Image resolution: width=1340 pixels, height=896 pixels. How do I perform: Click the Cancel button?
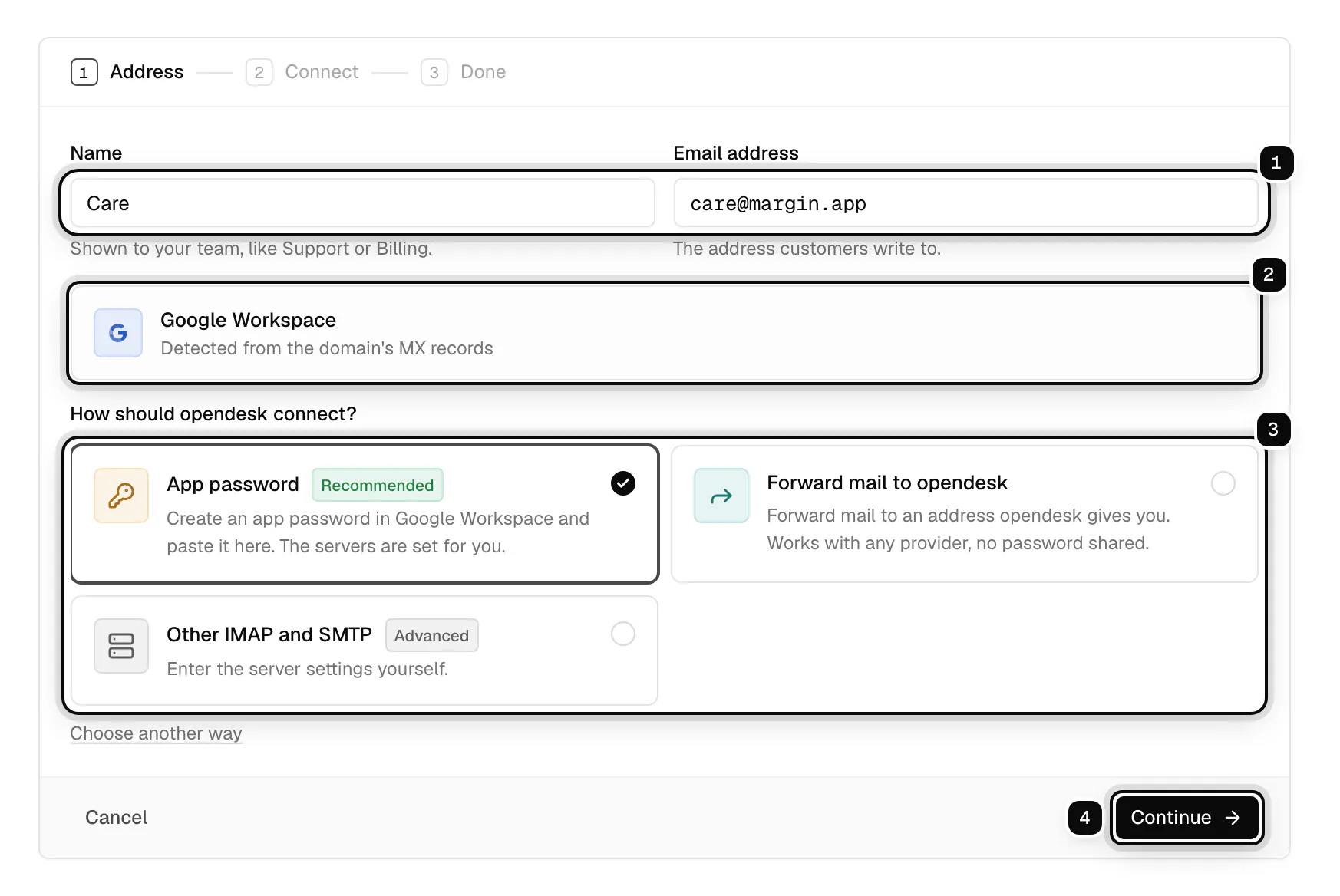pos(117,818)
